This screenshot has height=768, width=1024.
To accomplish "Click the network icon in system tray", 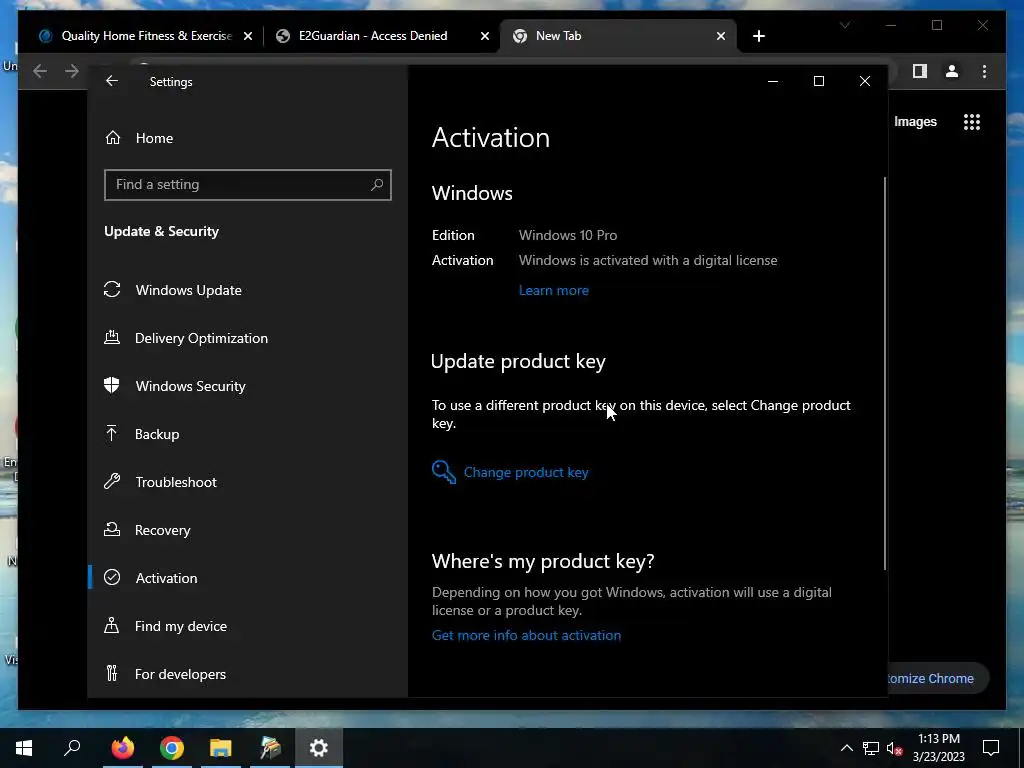I will tap(871, 748).
